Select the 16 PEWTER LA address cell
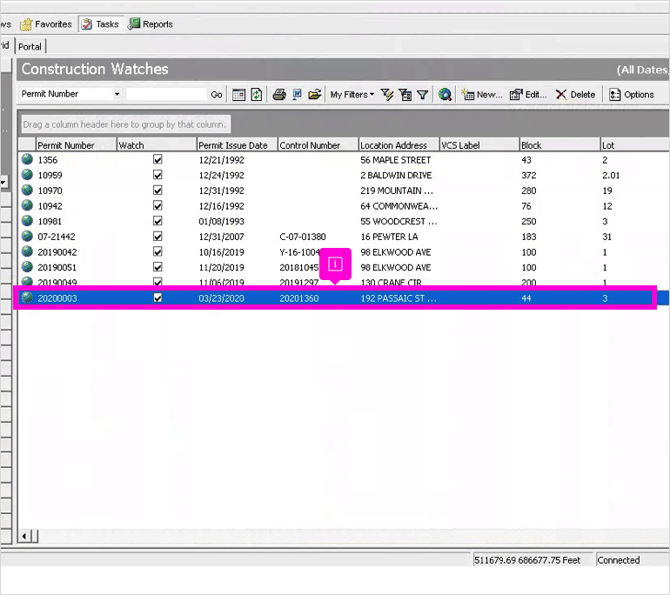Image resolution: width=670 pixels, height=595 pixels. pos(389,237)
